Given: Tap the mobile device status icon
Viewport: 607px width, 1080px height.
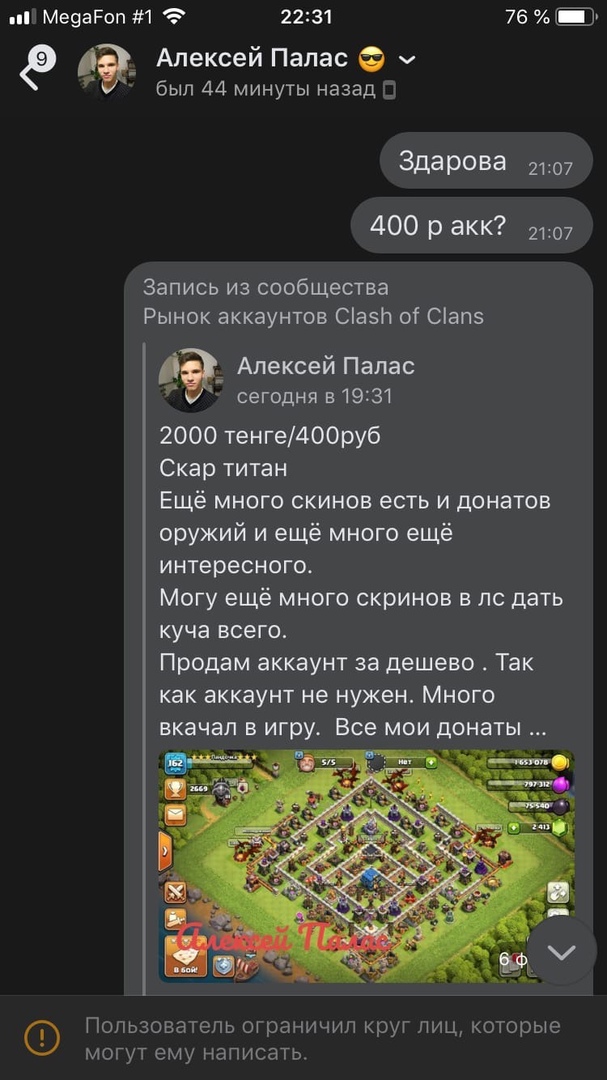Looking at the screenshot, I should 389,90.
